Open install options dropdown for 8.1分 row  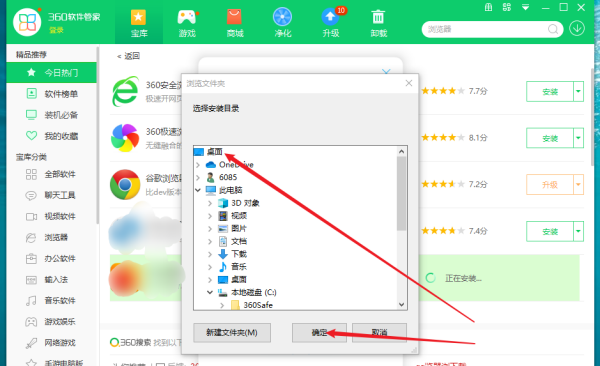pyautogui.click(x=578, y=138)
